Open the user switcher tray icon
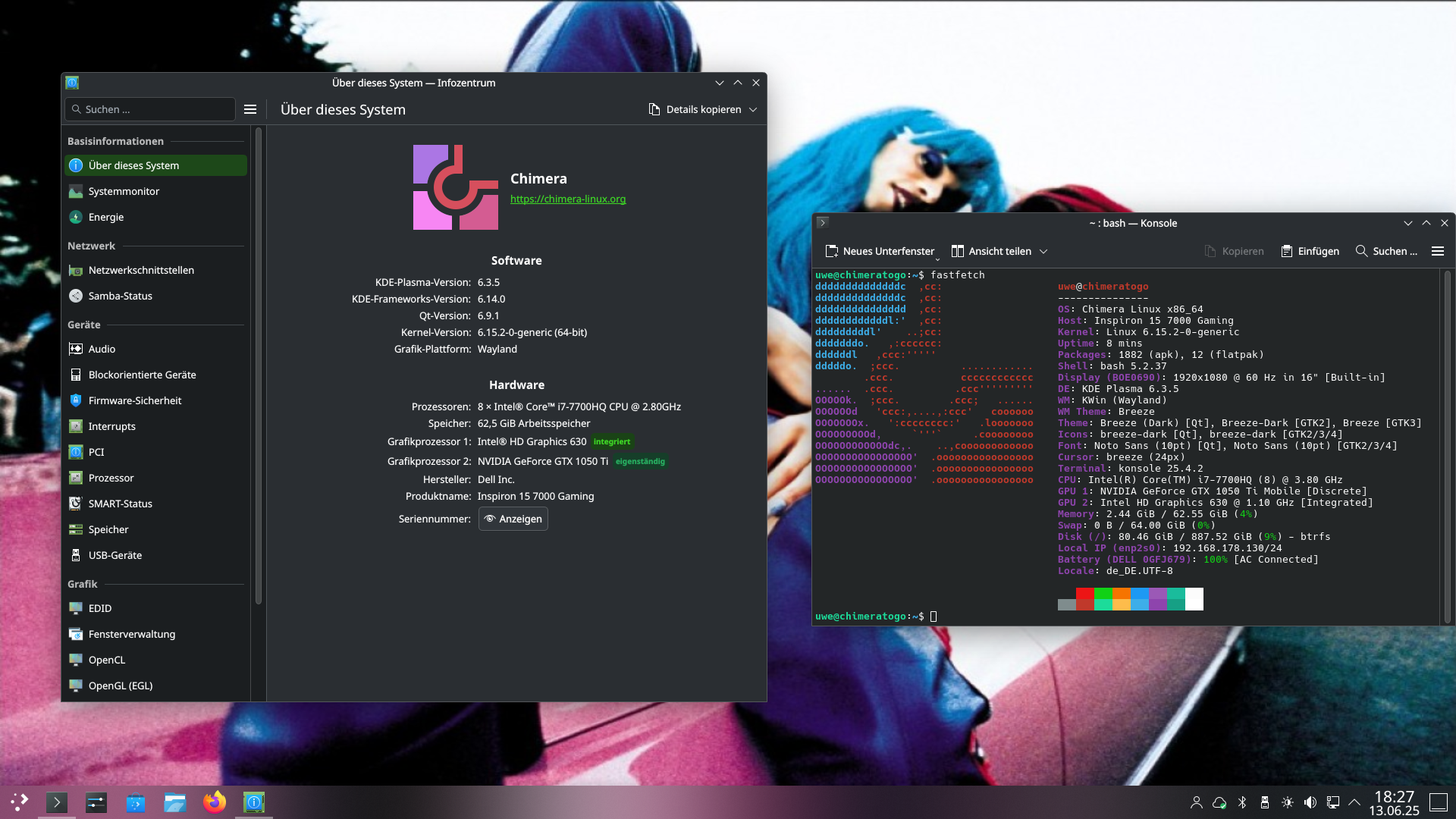Screen dimensions: 1456x819 1197,802
